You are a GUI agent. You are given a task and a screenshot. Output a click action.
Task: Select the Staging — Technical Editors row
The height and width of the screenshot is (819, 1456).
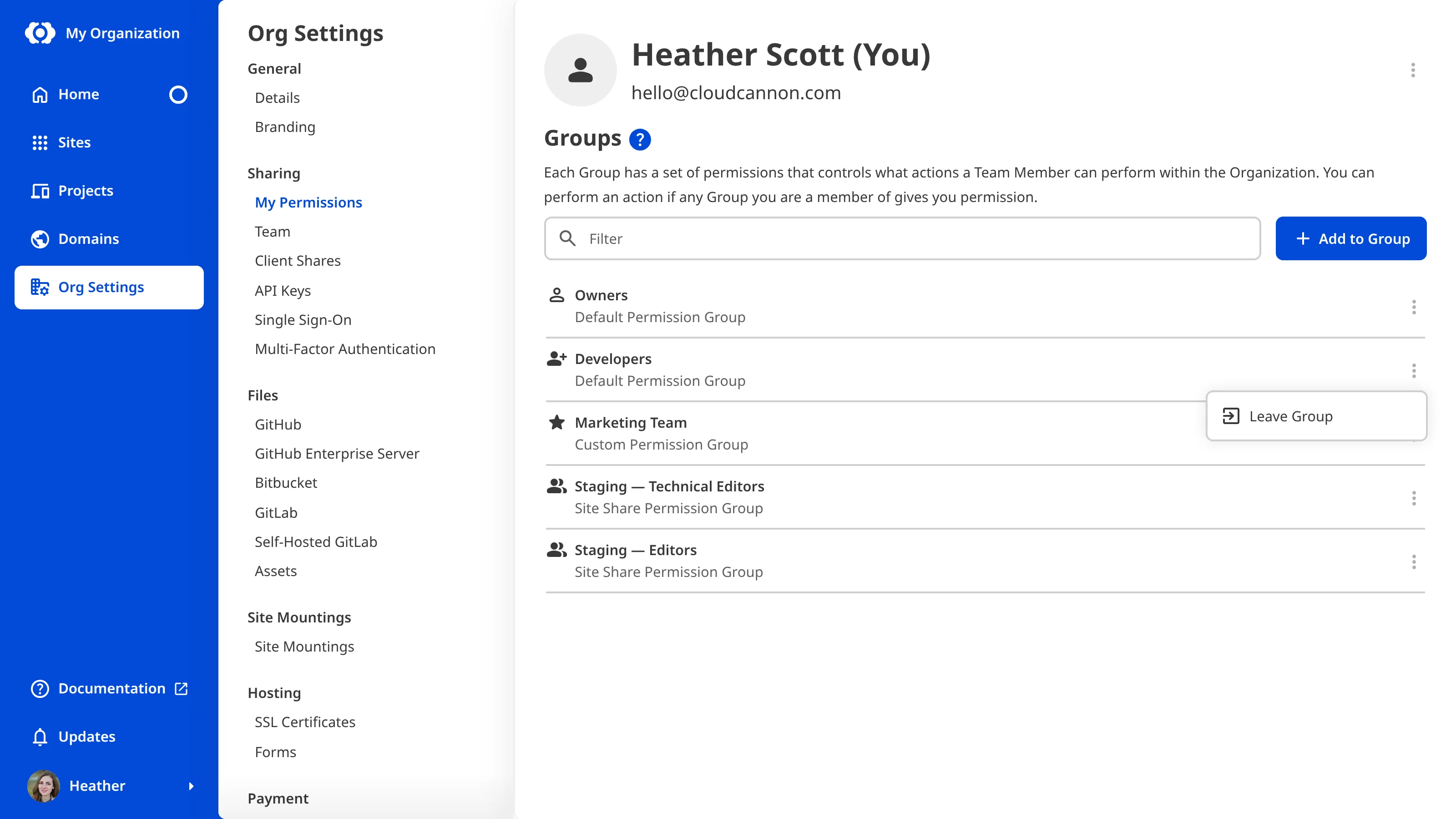pos(985,497)
